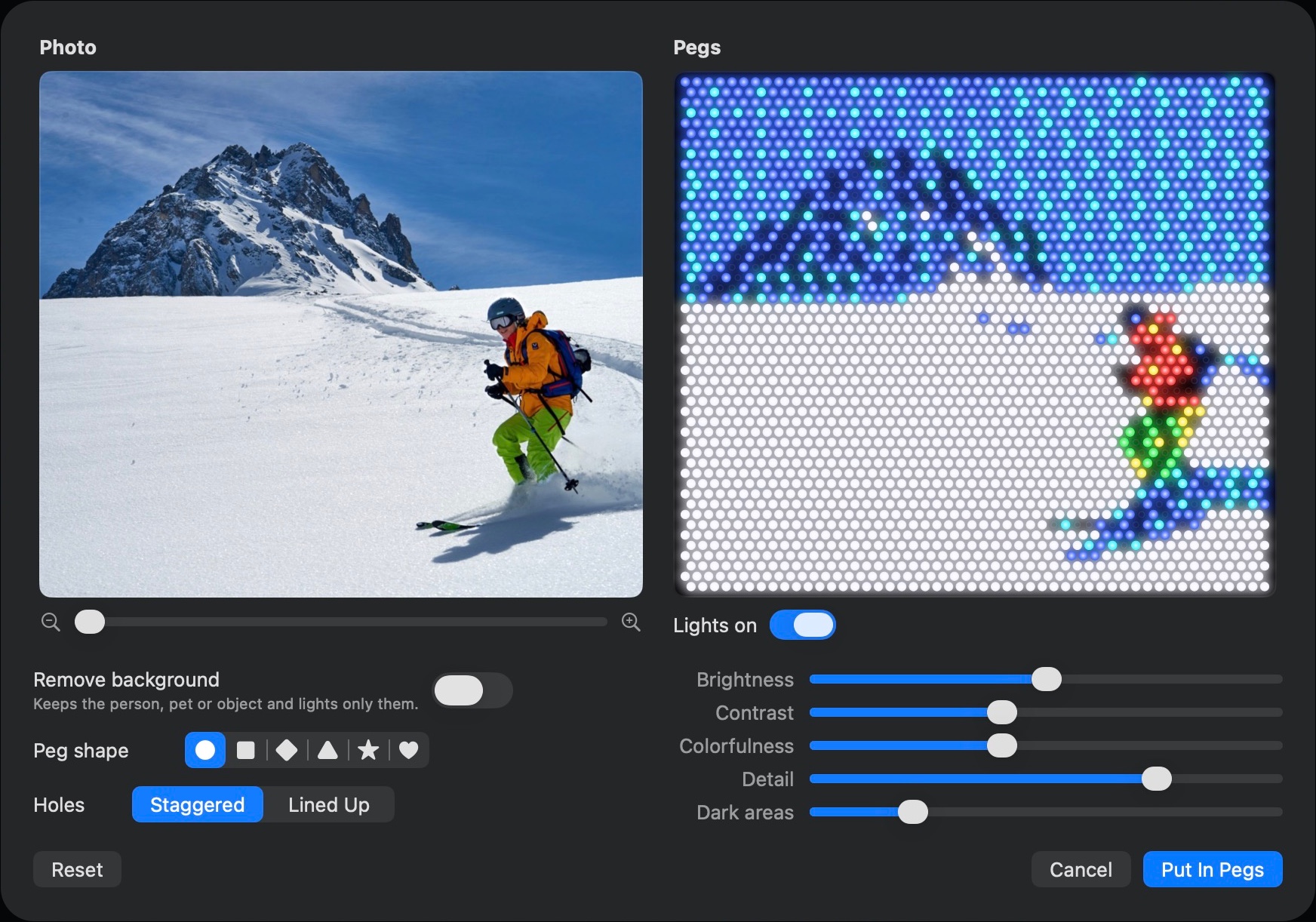Choose the diamond peg shape
The height and width of the screenshot is (922, 1316).
tap(287, 750)
